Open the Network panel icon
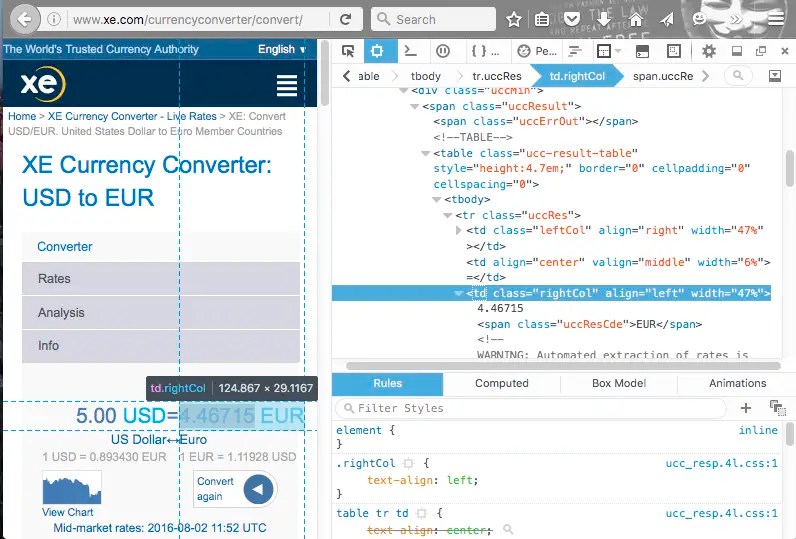 click(575, 51)
